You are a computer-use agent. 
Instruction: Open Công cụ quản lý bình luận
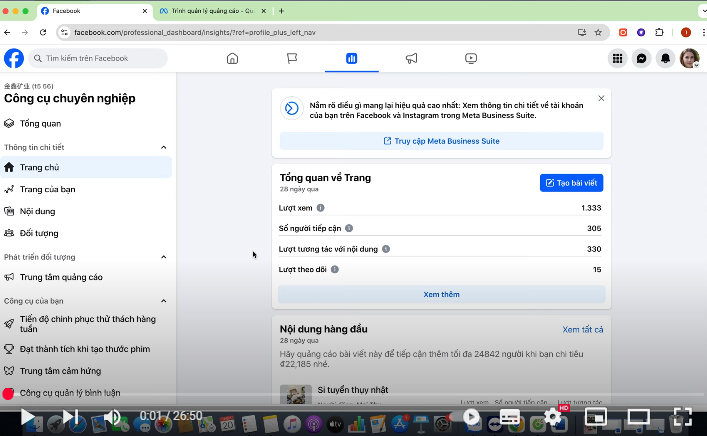[x=86, y=393]
